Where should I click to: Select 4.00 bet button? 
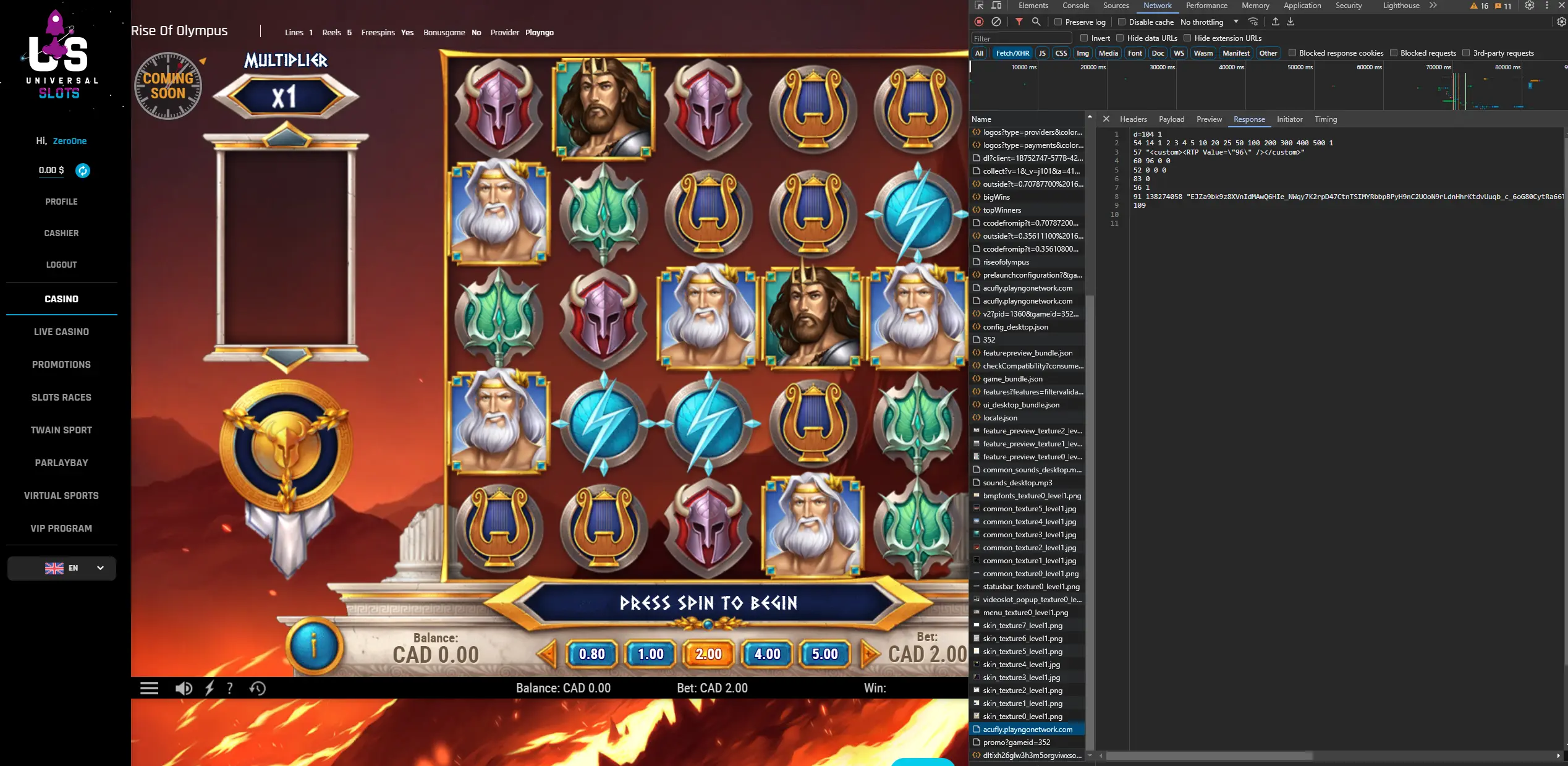coord(767,654)
